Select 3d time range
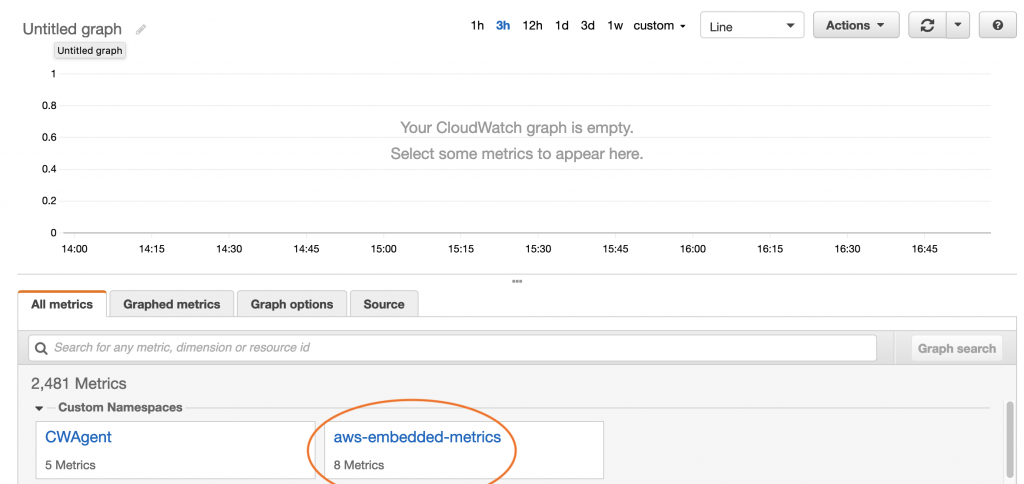 click(x=588, y=25)
